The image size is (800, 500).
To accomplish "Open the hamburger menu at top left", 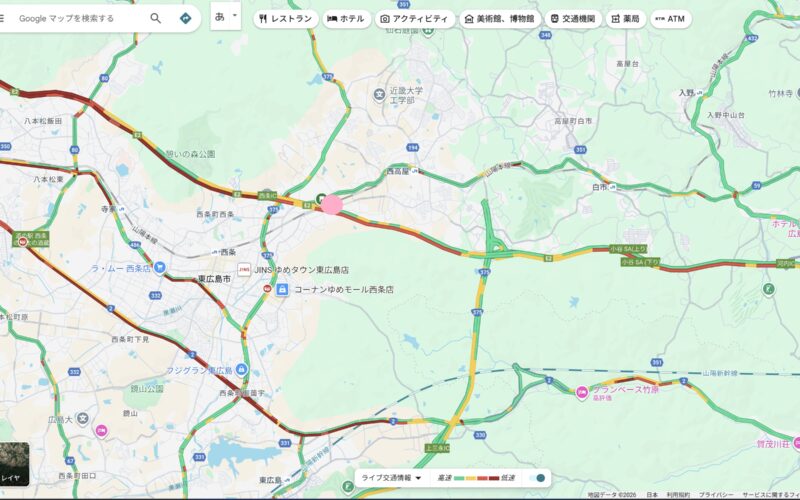I will (2, 18).
